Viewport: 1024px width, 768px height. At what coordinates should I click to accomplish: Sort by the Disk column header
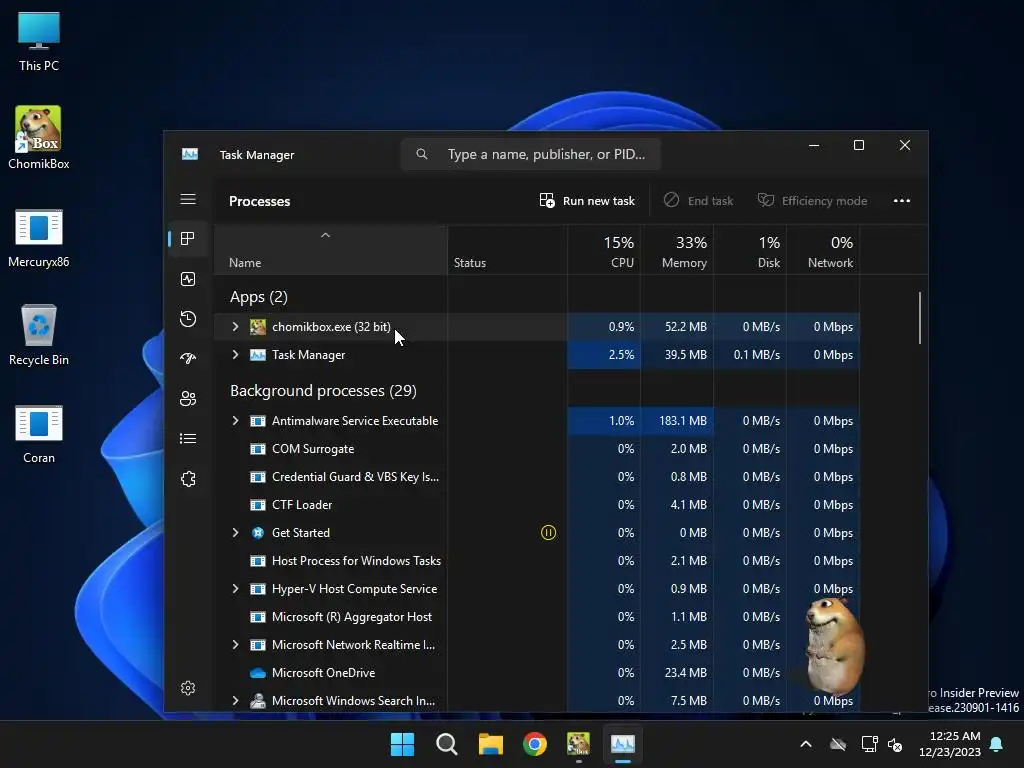tap(750, 250)
